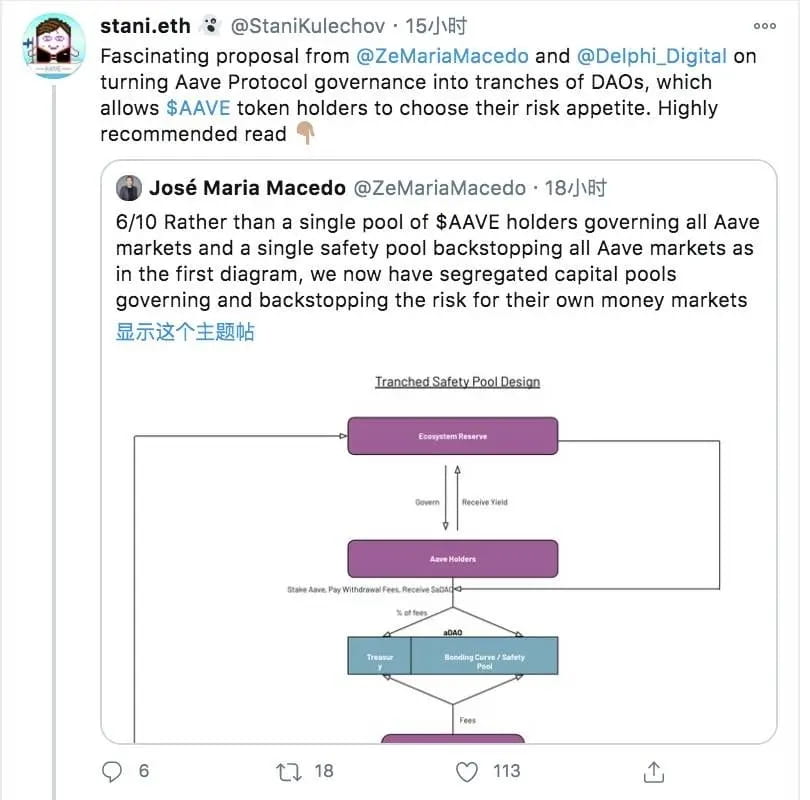Click the @StaniKulechov handle
The width and height of the screenshot is (810, 800).
300,25
